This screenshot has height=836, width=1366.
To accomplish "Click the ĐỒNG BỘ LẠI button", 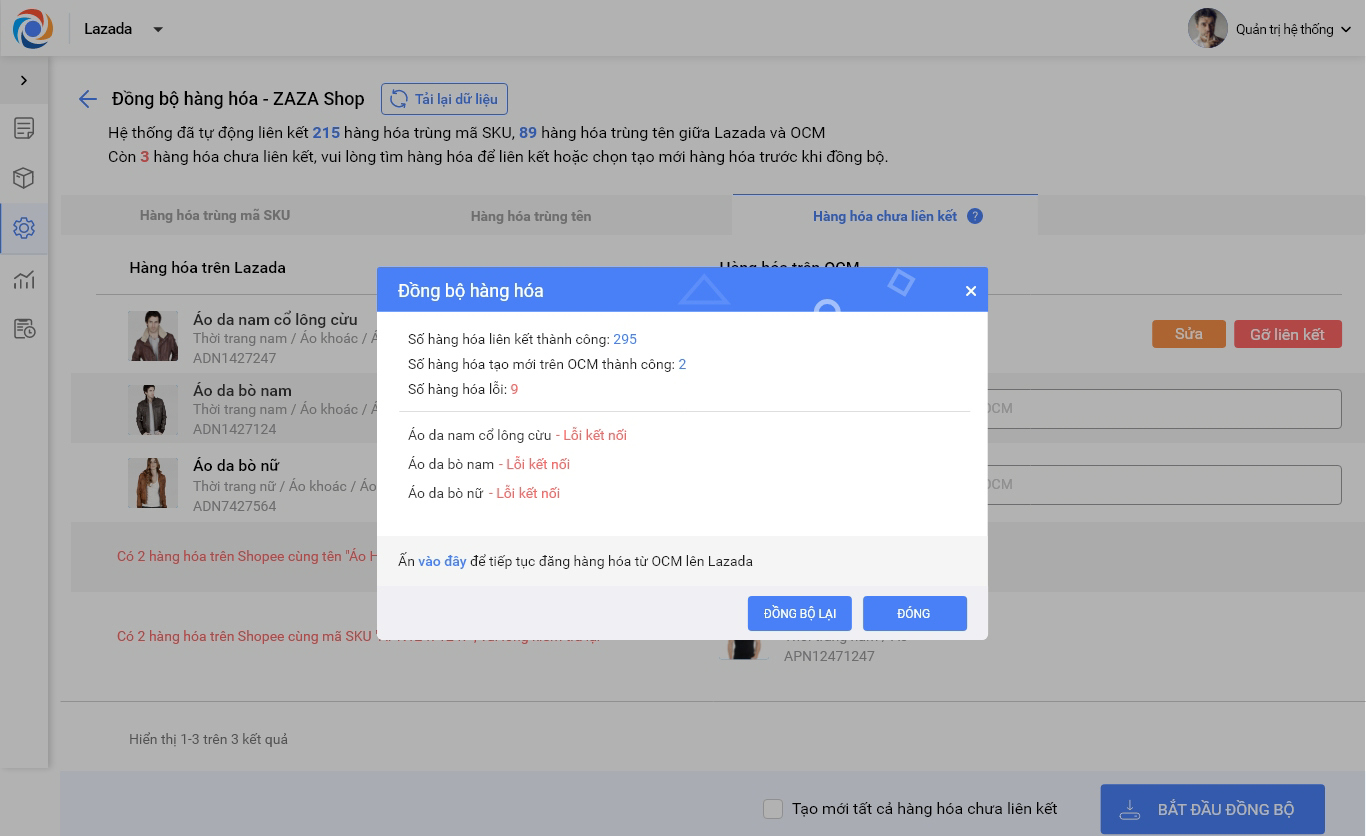I will tap(799, 613).
